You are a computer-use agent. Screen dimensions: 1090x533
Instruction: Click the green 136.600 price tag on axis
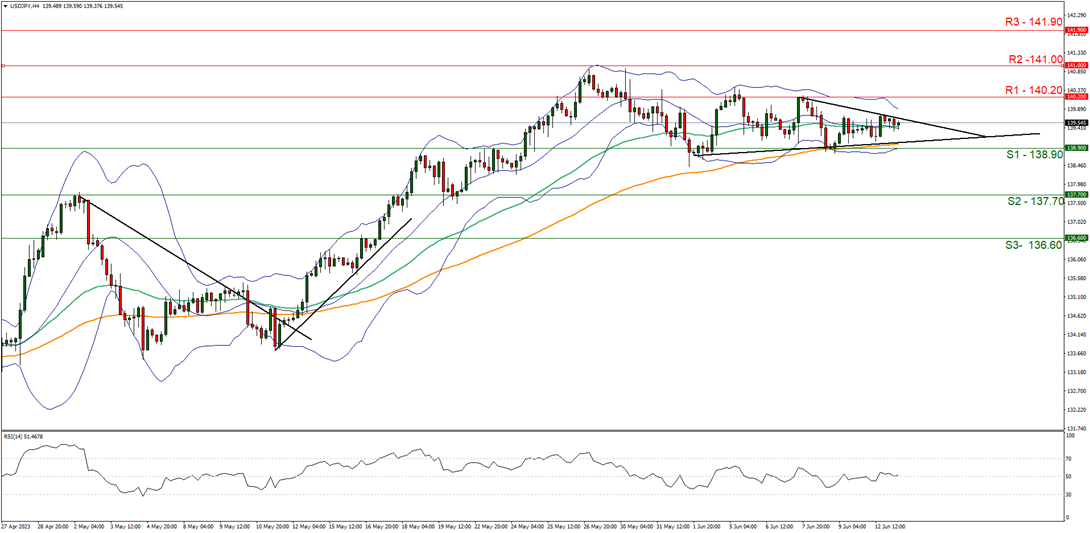(1077, 238)
